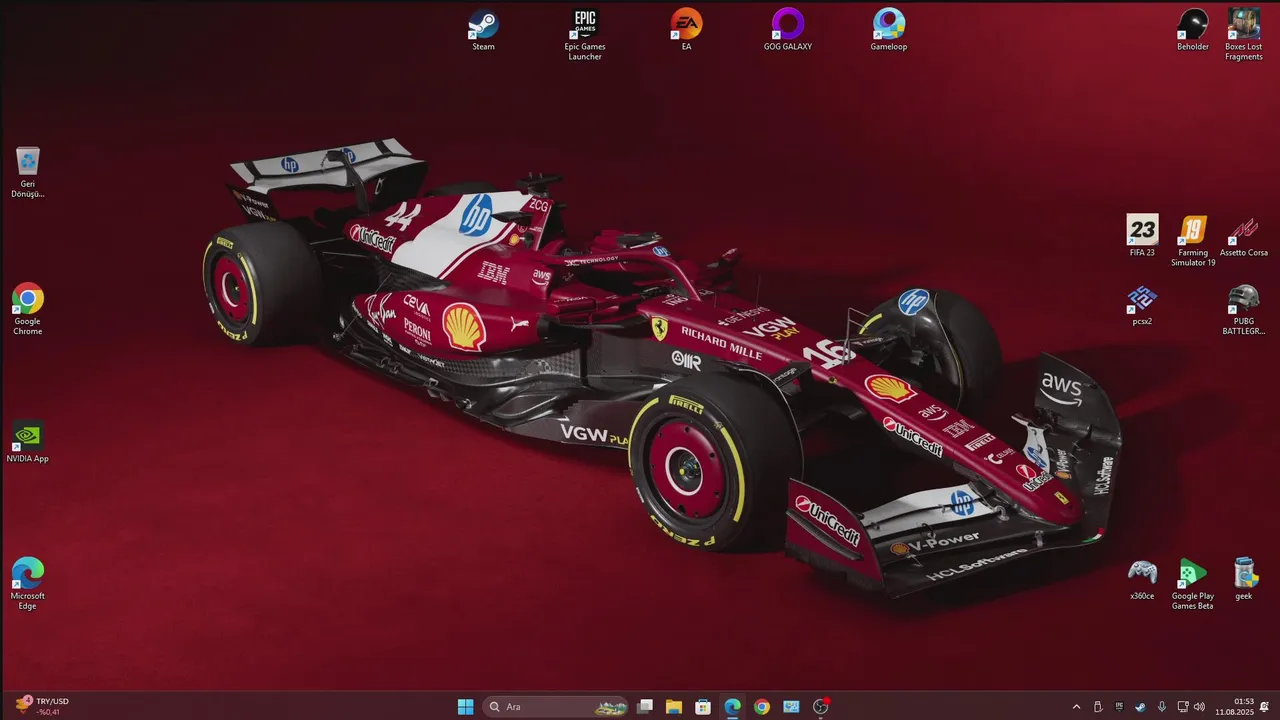Open Microsoft Store from the taskbar
The width and height of the screenshot is (1280, 720).
703,707
